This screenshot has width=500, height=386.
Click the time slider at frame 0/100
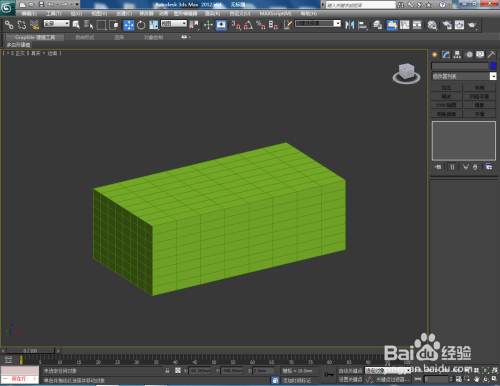30,351
